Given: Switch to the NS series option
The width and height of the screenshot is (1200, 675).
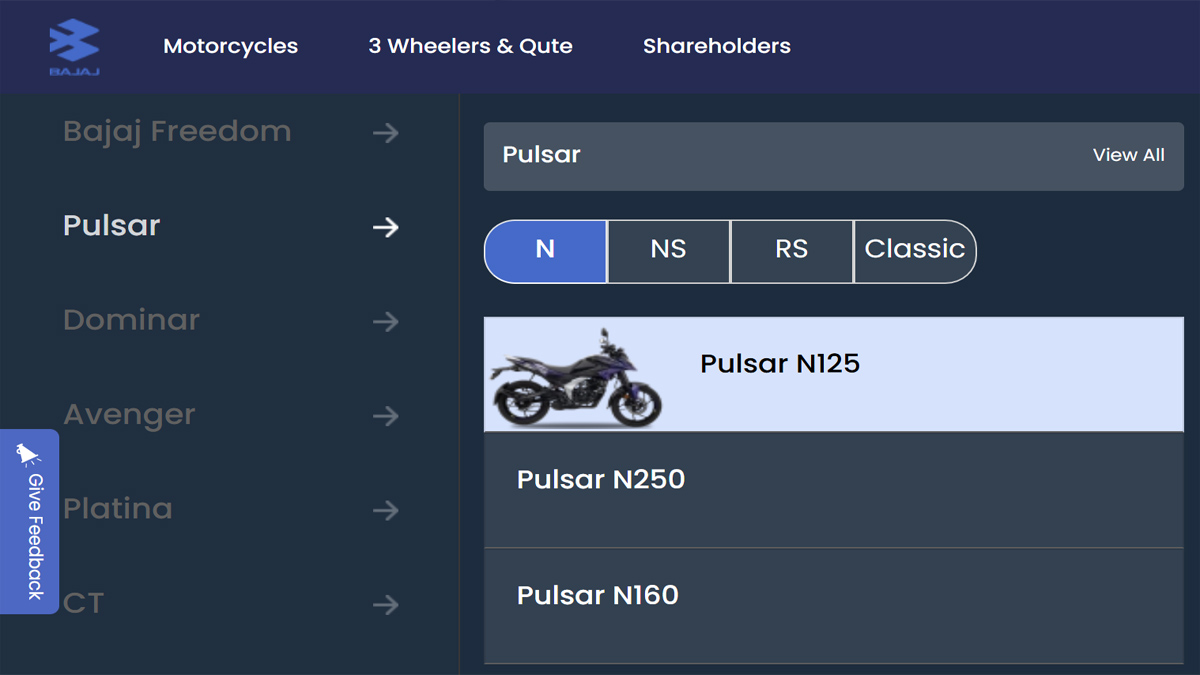Looking at the screenshot, I should [x=668, y=251].
